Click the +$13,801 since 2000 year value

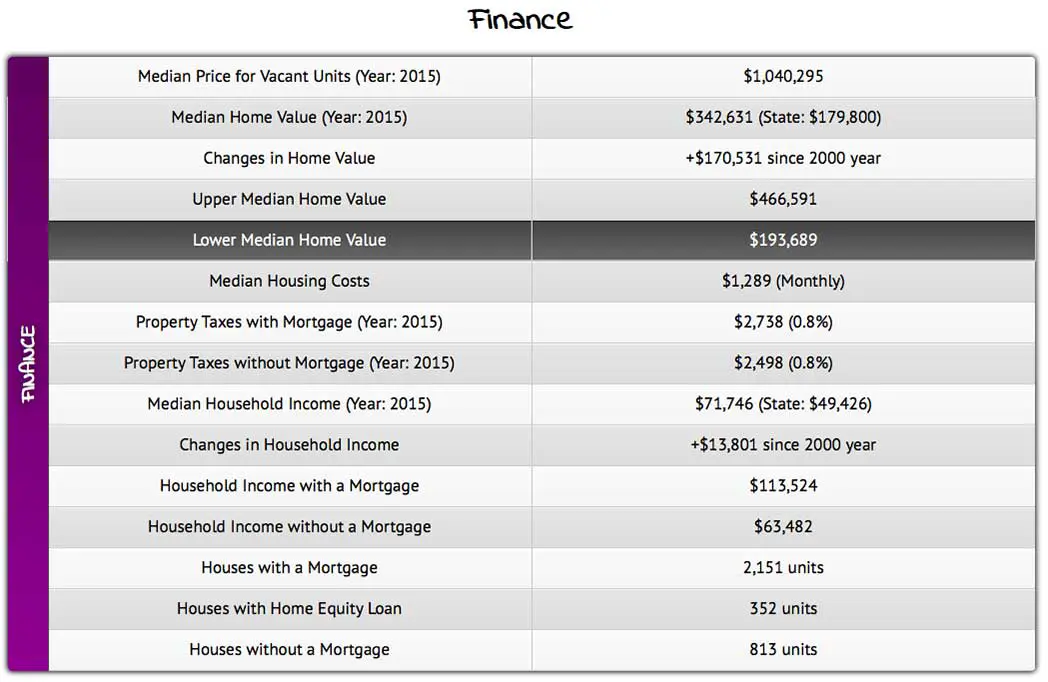783,445
